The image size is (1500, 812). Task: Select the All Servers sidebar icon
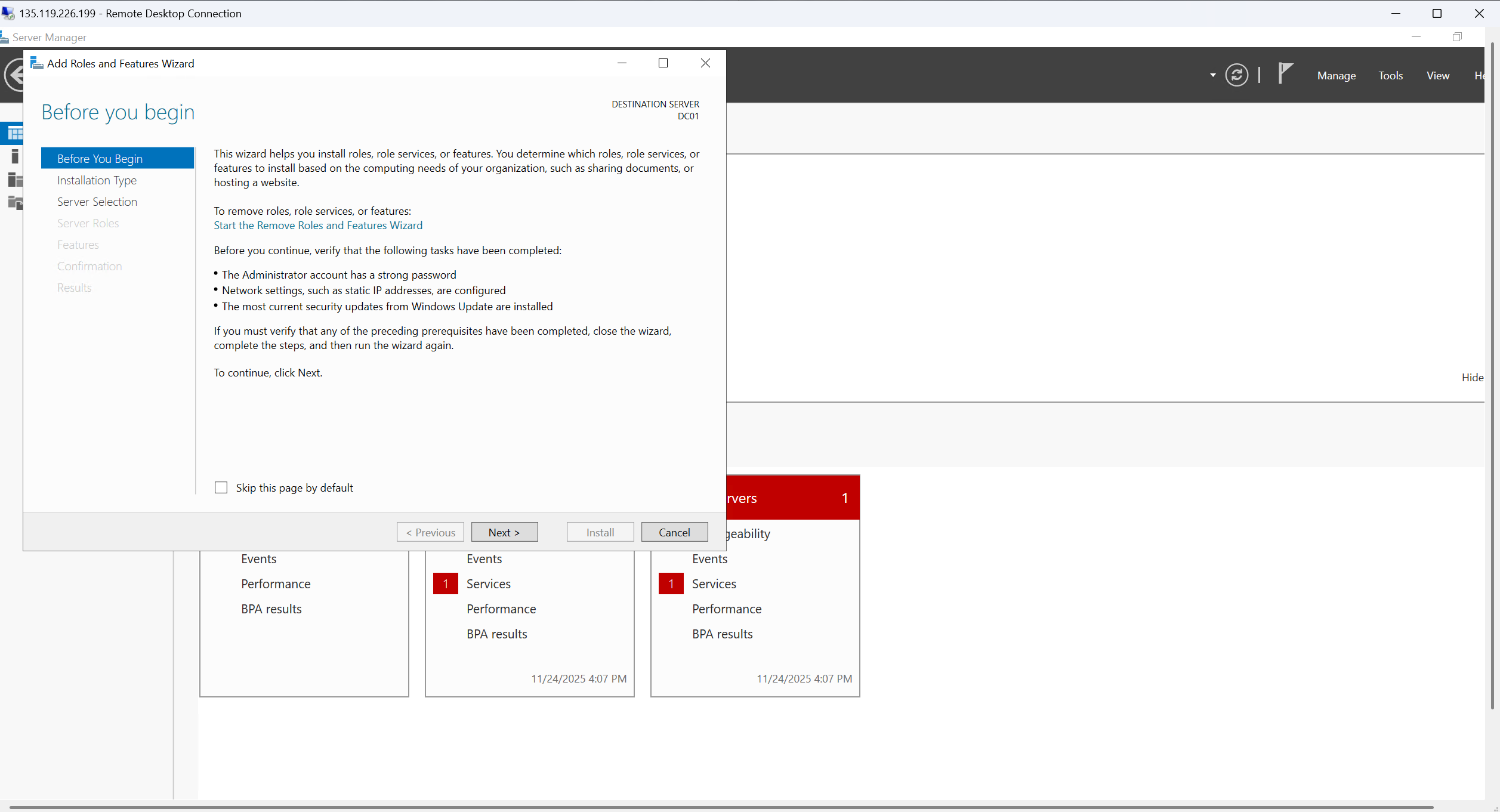point(14,180)
